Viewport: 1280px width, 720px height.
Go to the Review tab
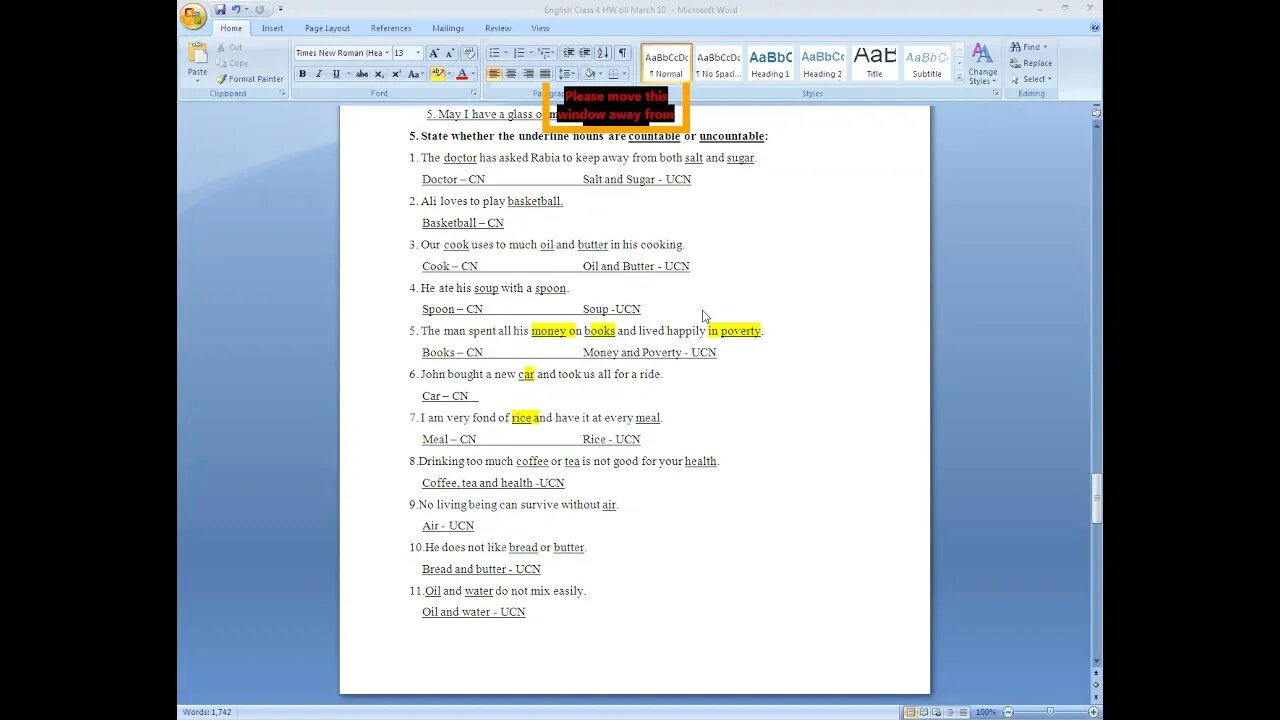498,28
